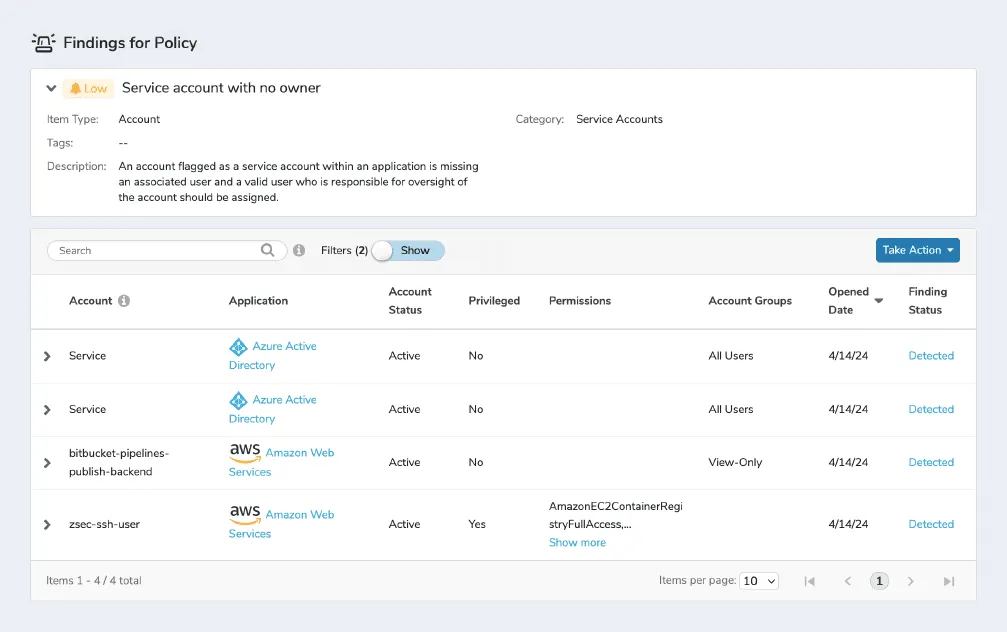Click the Account column info icon
1007x632 pixels.
point(124,301)
